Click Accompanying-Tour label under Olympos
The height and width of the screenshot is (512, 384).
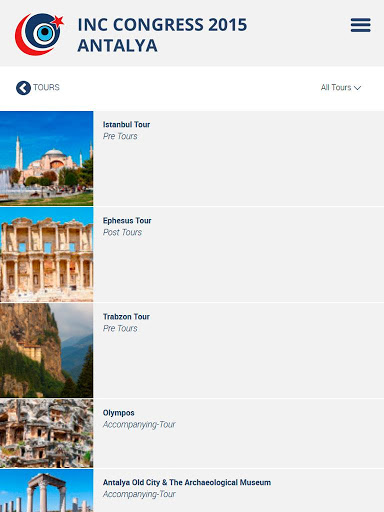click(139, 425)
